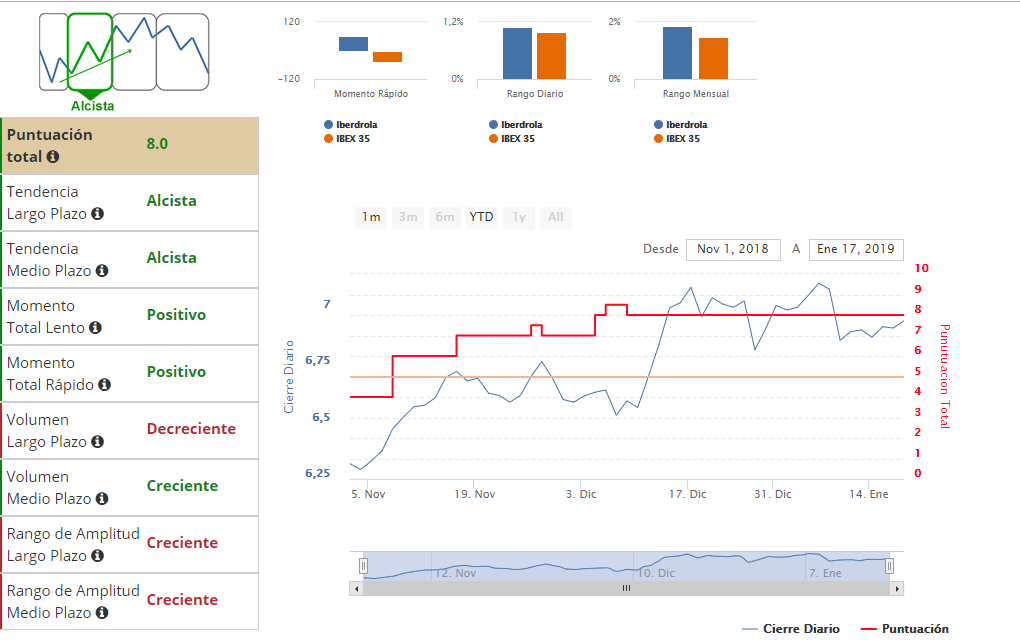Toggle Cierre Diario series in chart legend

click(790, 629)
